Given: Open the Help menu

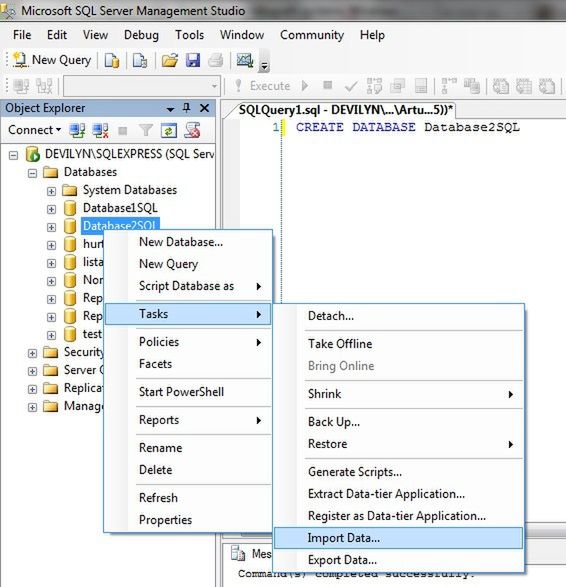Looking at the screenshot, I should (372, 35).
